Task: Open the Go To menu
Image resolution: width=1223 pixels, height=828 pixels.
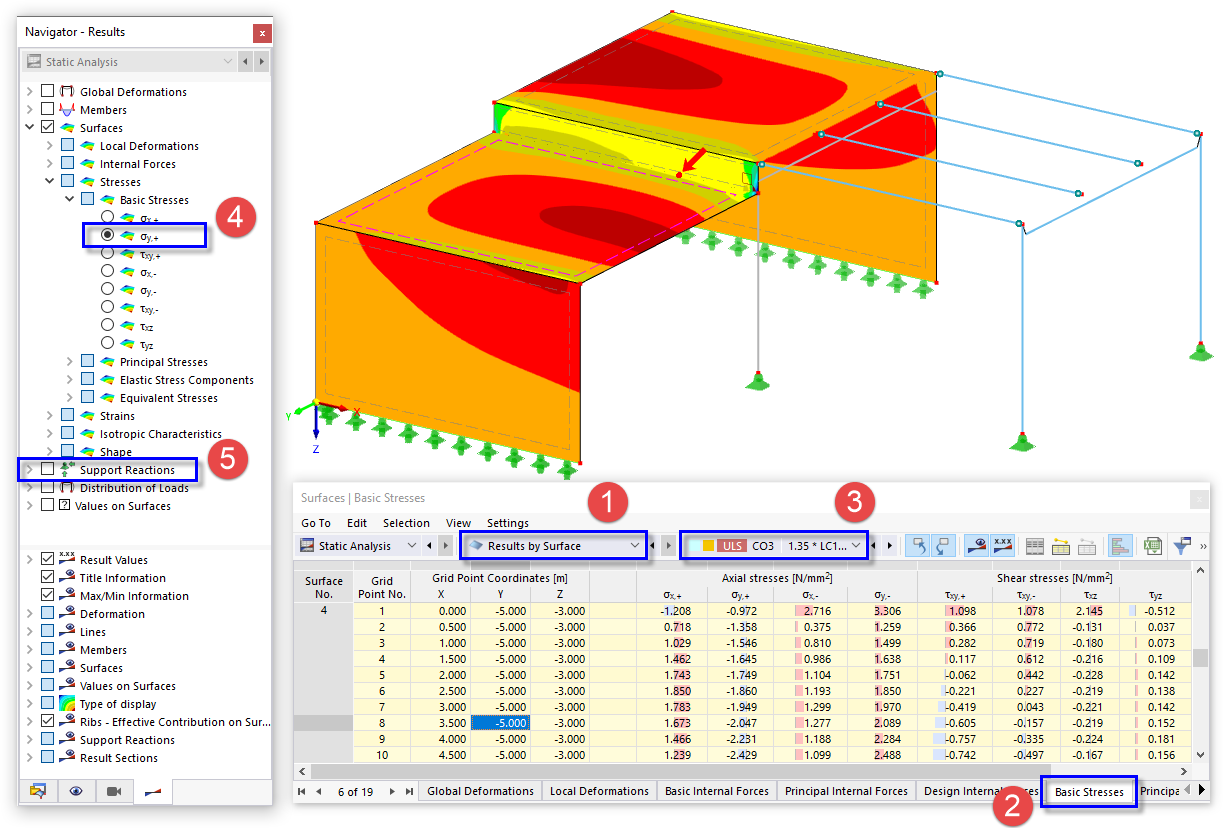Action: pos(315,523)
